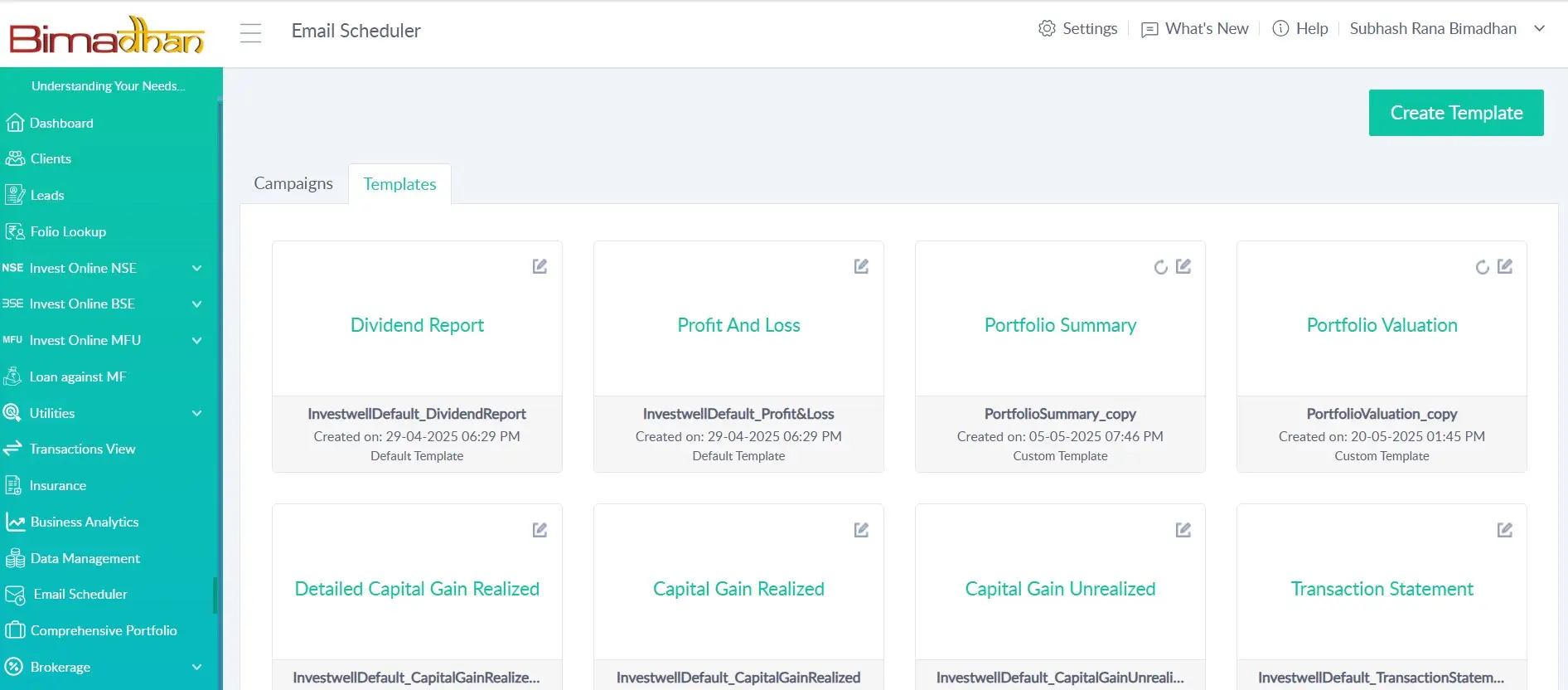Screen dimensions: 1568x690
Task: Switch to the Campaigns tab
Action: 293,183
